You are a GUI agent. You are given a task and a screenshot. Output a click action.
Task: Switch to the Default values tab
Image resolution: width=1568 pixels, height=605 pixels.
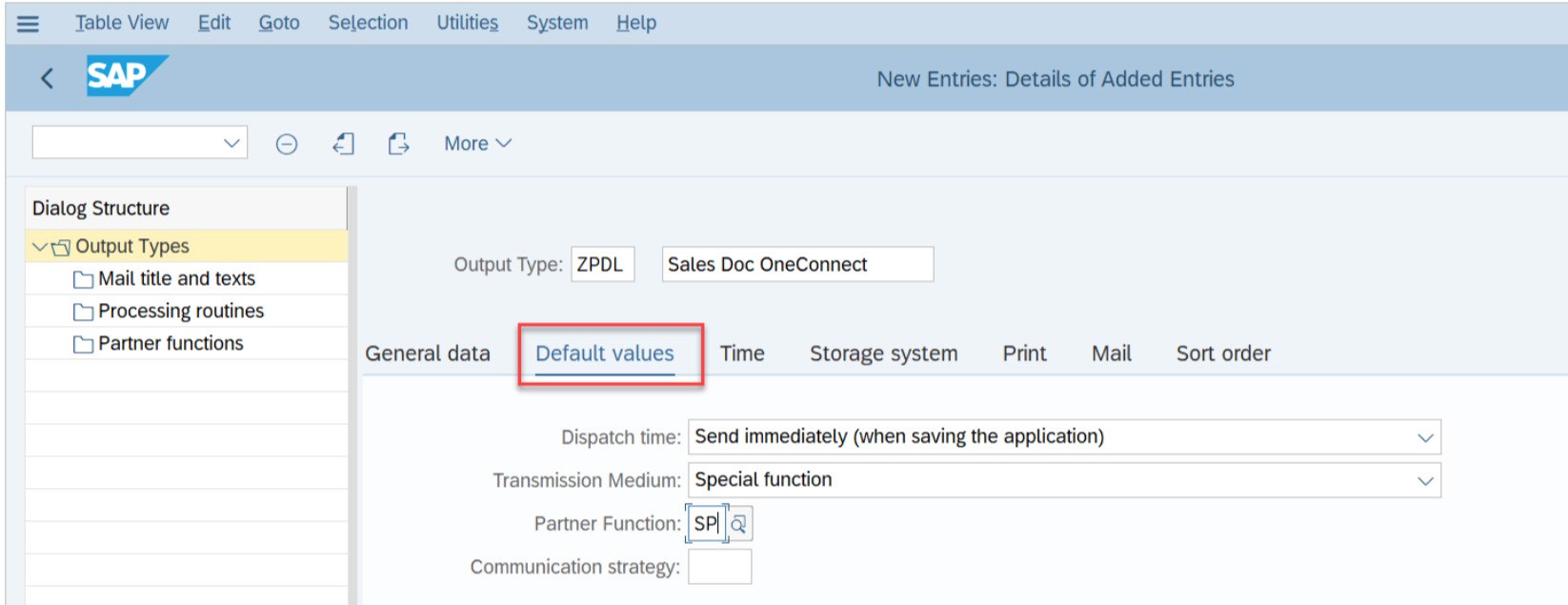pyautogui.click(x=605, y=353)
